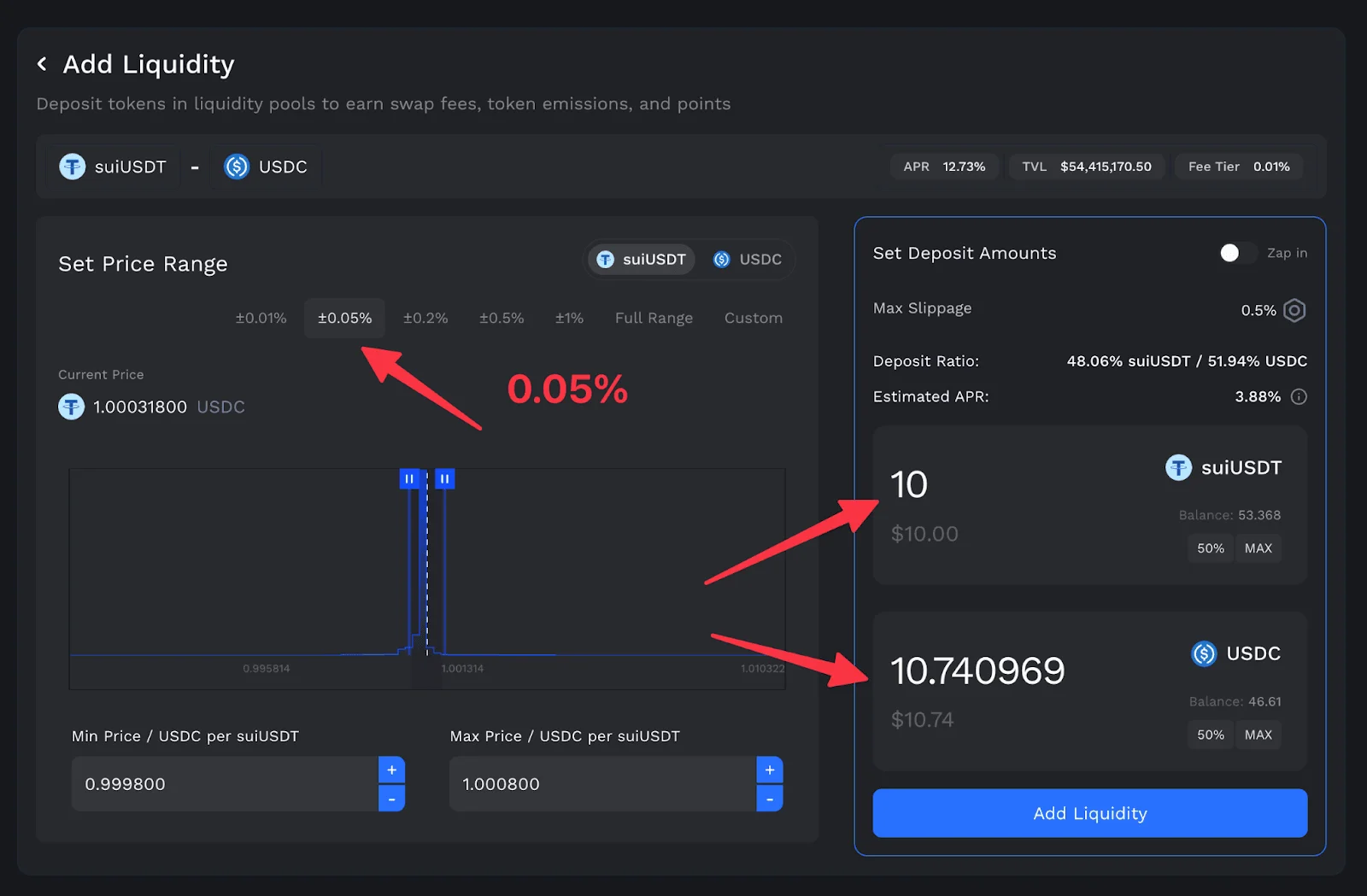Screen dimensions: 1367x896
Task: Click 50% for suiUSDT balance
Action: point(1211,548)
